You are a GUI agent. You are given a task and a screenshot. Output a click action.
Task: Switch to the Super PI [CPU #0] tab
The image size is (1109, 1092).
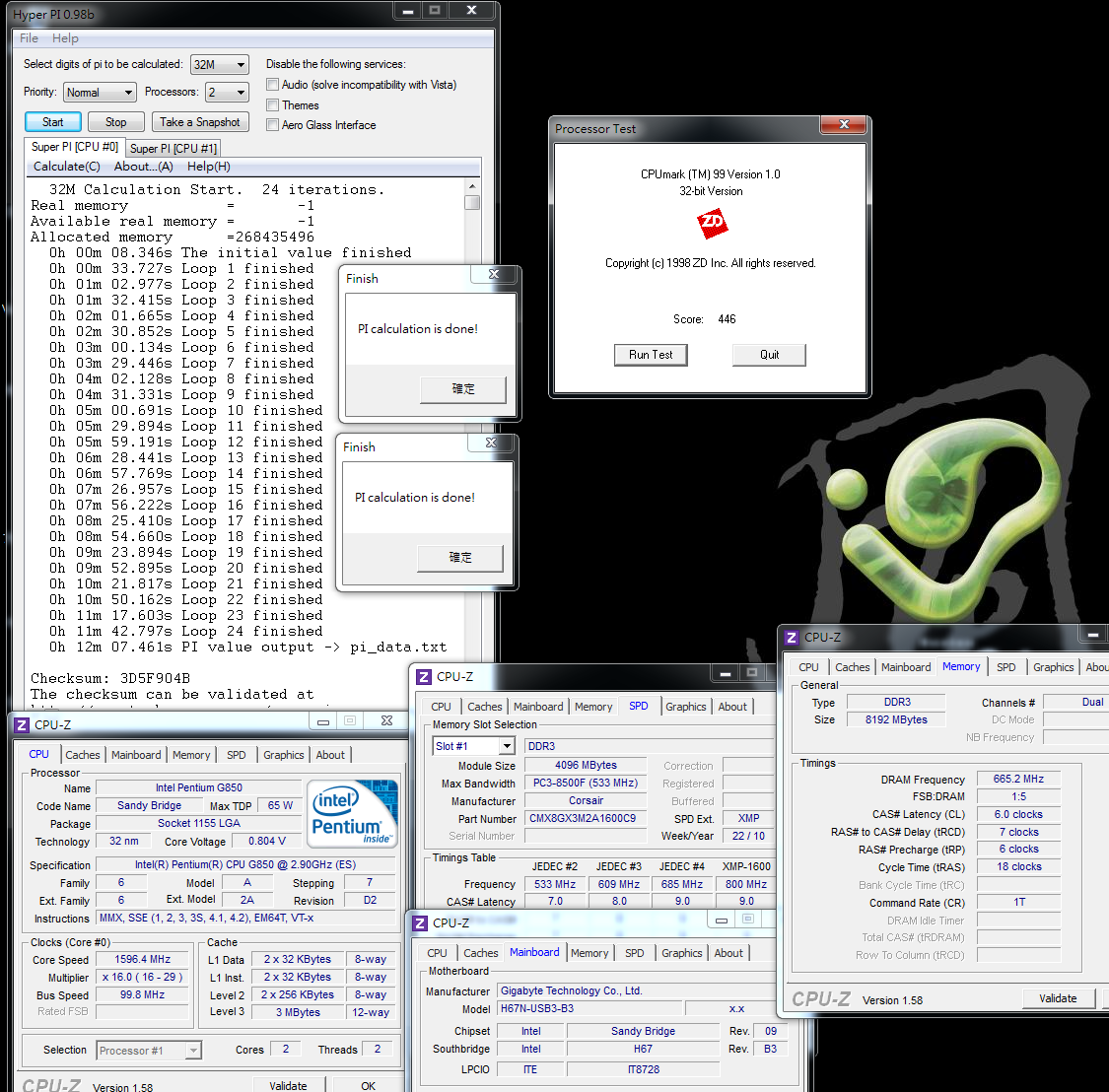click(x=75, y=147)
